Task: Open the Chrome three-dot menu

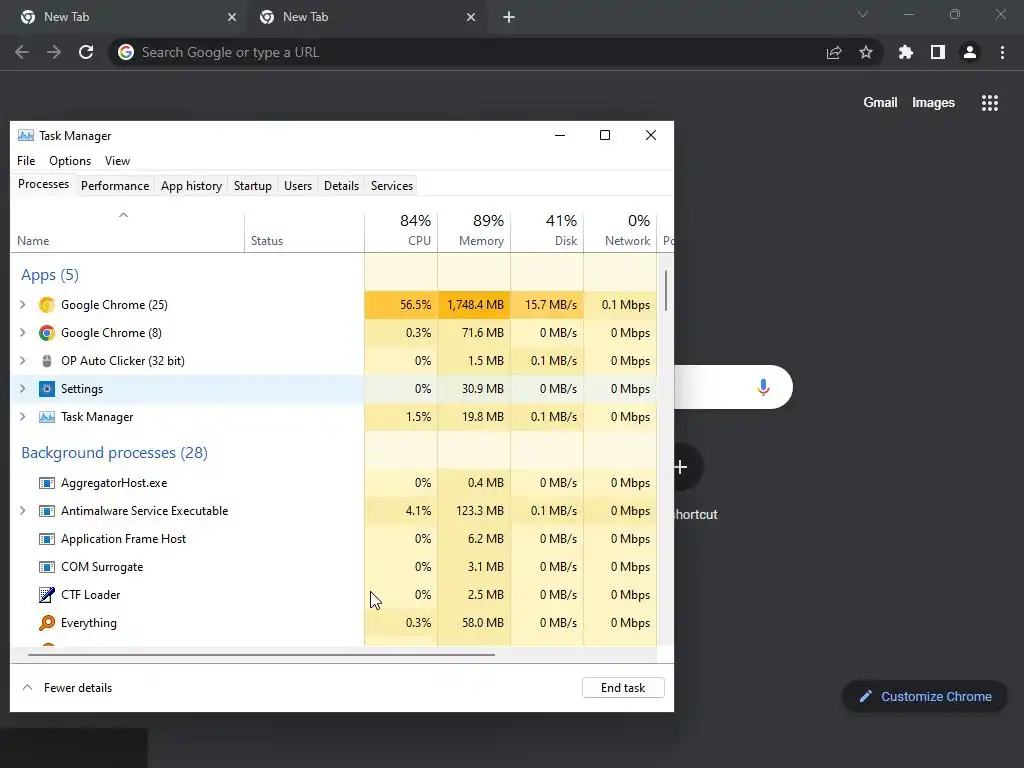Action: (1002, 52)
